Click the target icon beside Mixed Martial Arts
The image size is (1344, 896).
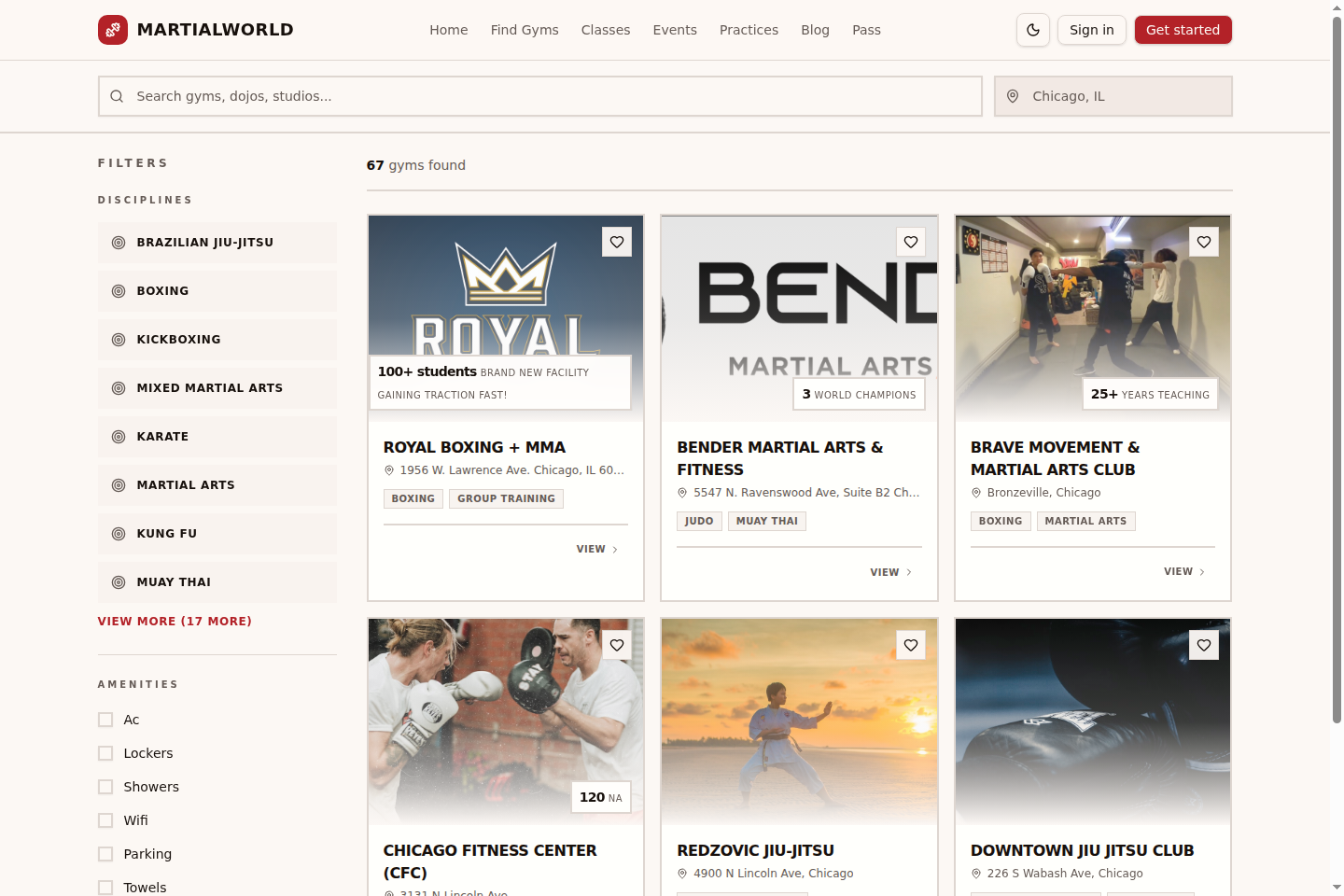point(119,388)
